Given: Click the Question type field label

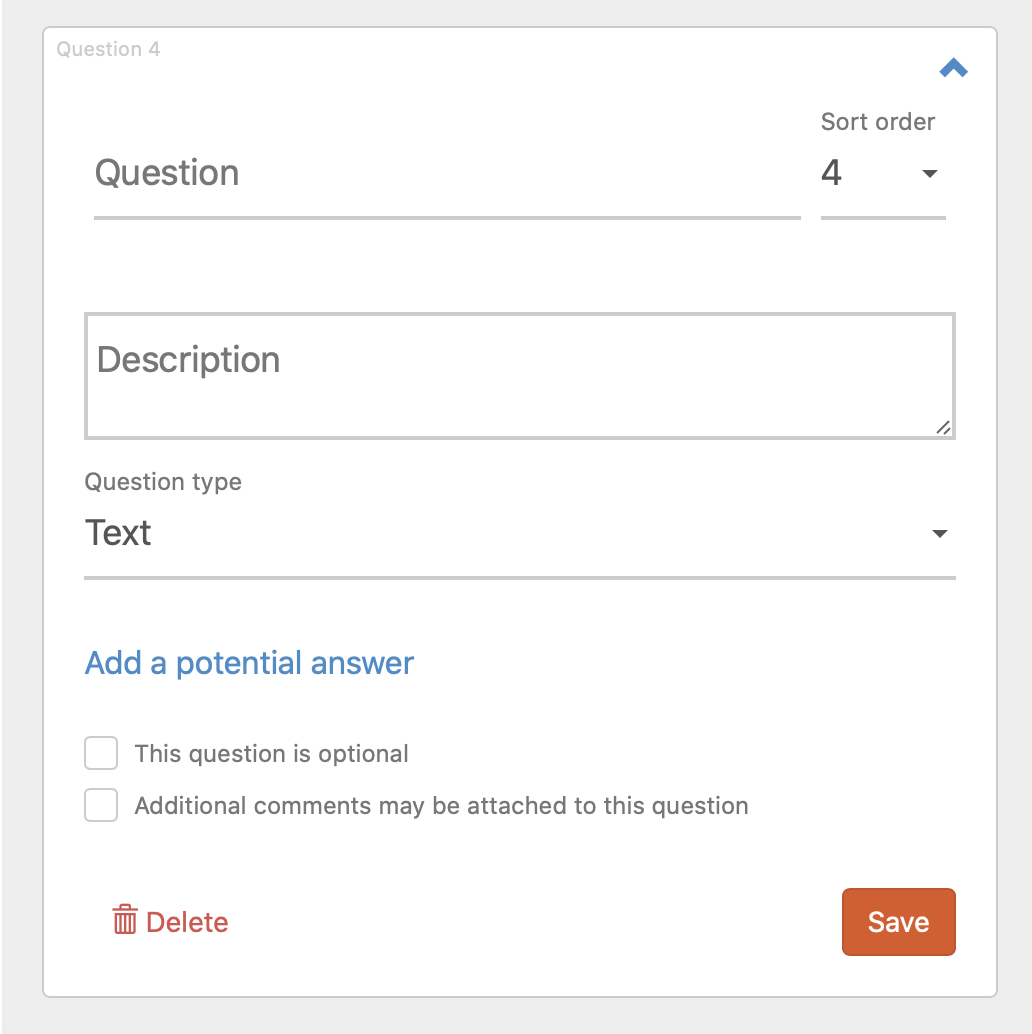Looking at the screenshot, I should point(163,482).
